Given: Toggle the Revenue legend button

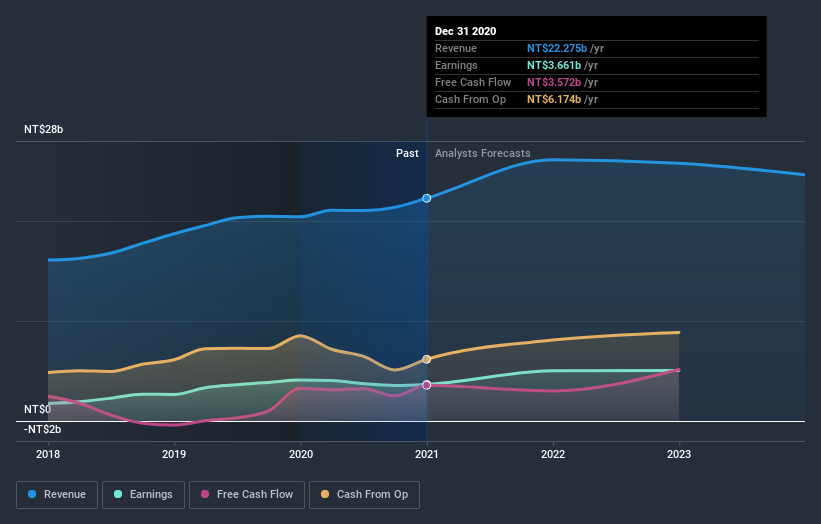Looking at the screenshot, I should coord(57,495).
